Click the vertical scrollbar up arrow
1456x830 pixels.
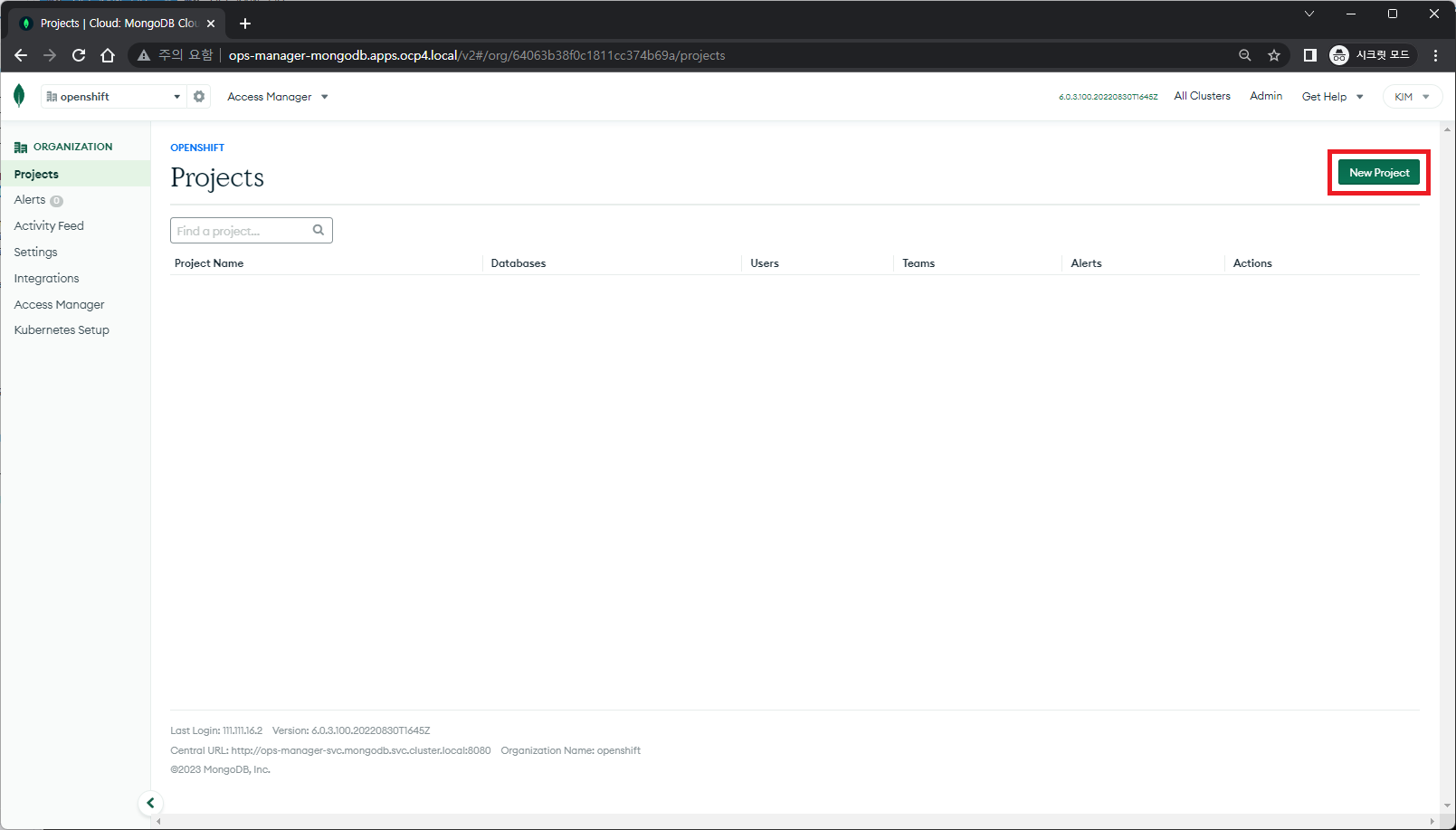click(x=1448, y=129)
